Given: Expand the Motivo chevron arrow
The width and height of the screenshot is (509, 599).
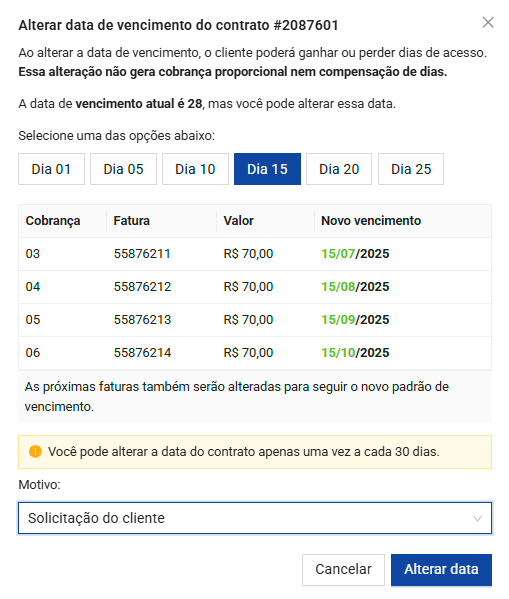Looking at the screenshot, I should (477, 518).
